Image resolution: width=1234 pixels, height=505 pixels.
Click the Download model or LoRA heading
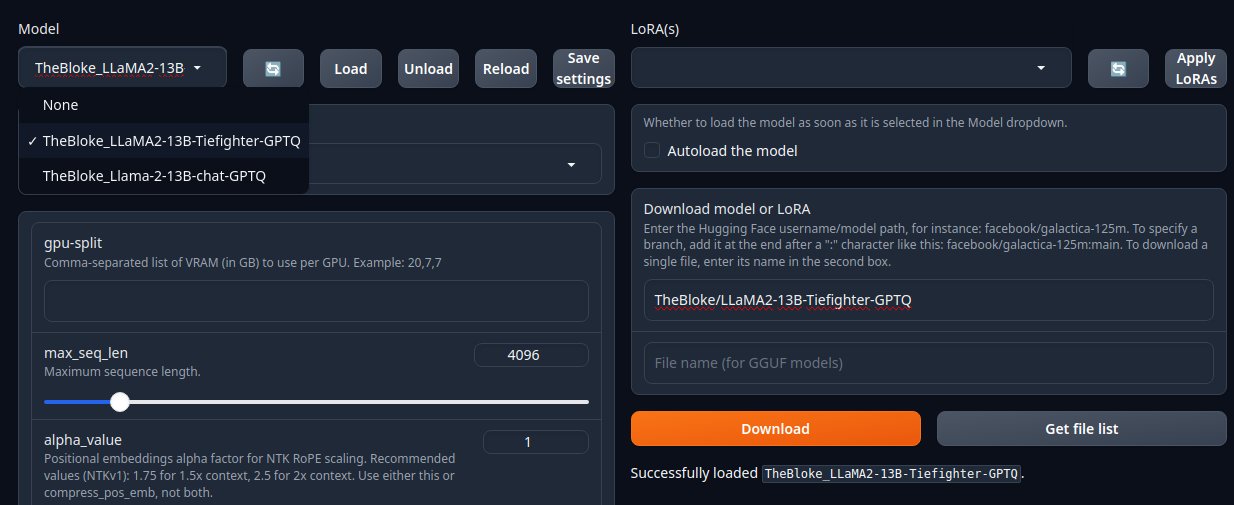[727, 209]
